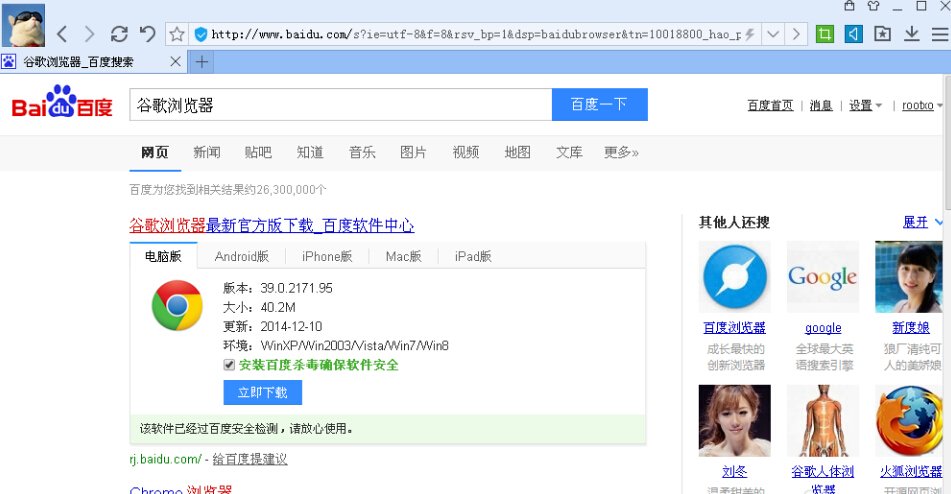Image resolution: width=951 pixels, height=494 pixels.
Task: Bookmark page with the star icon
Action: (x=176, y=34)
